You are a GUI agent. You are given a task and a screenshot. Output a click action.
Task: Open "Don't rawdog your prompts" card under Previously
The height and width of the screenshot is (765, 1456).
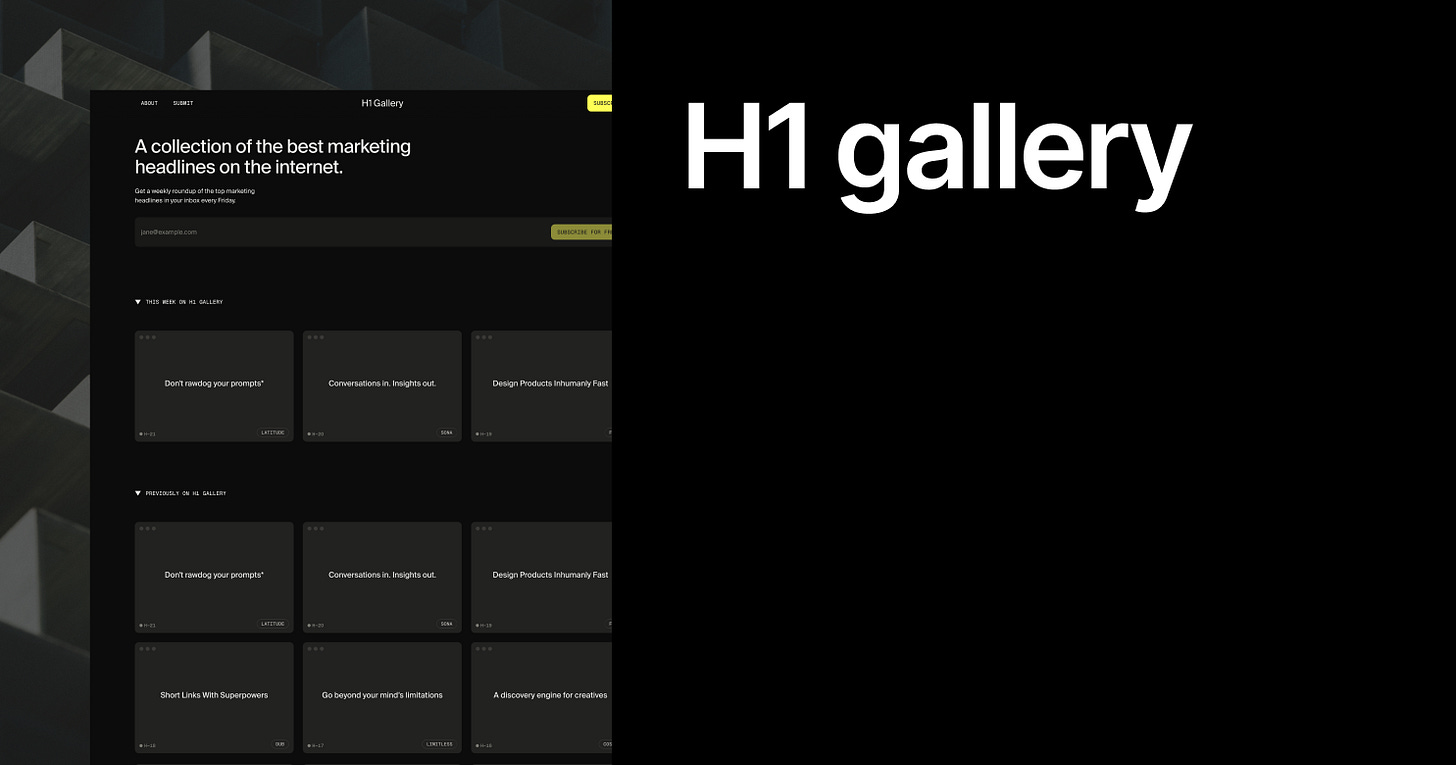214,577
